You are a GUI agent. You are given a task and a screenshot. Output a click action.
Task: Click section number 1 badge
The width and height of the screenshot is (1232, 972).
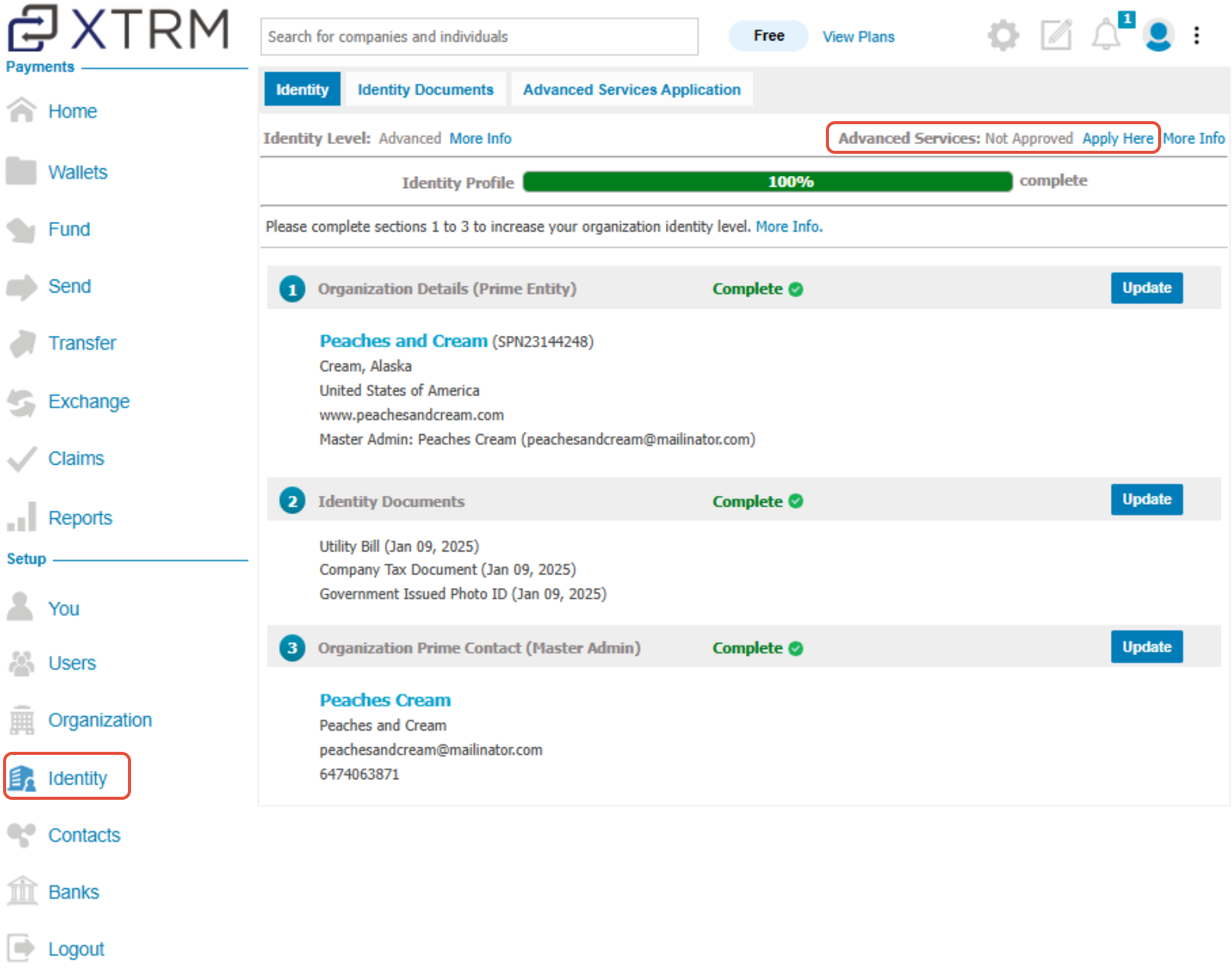292,289
